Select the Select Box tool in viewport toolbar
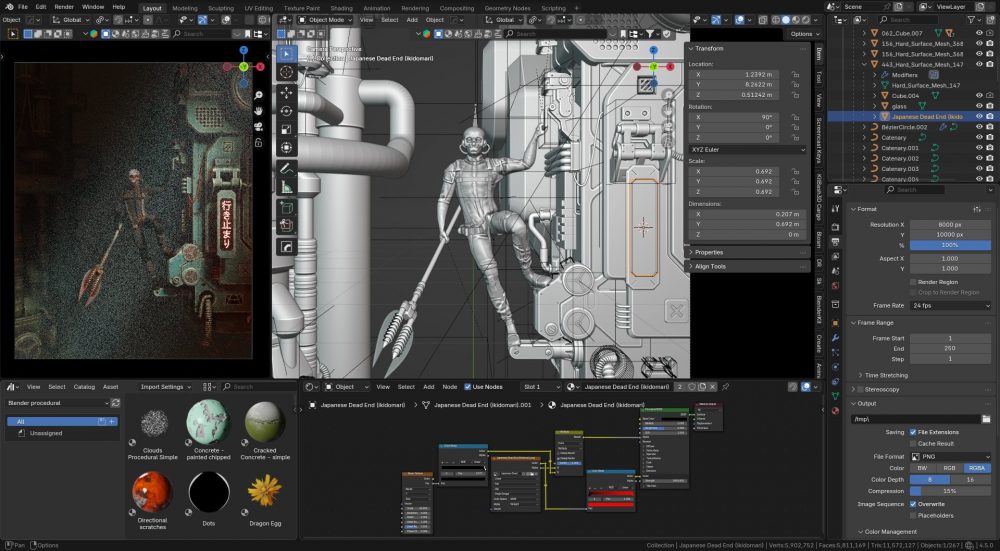This screenshot has height=551, width=1000. point(286,54)
